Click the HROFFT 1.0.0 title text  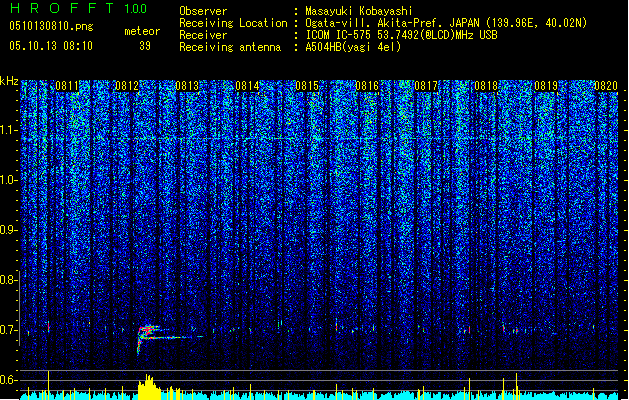pyautogui.click(x=78, y=8)
